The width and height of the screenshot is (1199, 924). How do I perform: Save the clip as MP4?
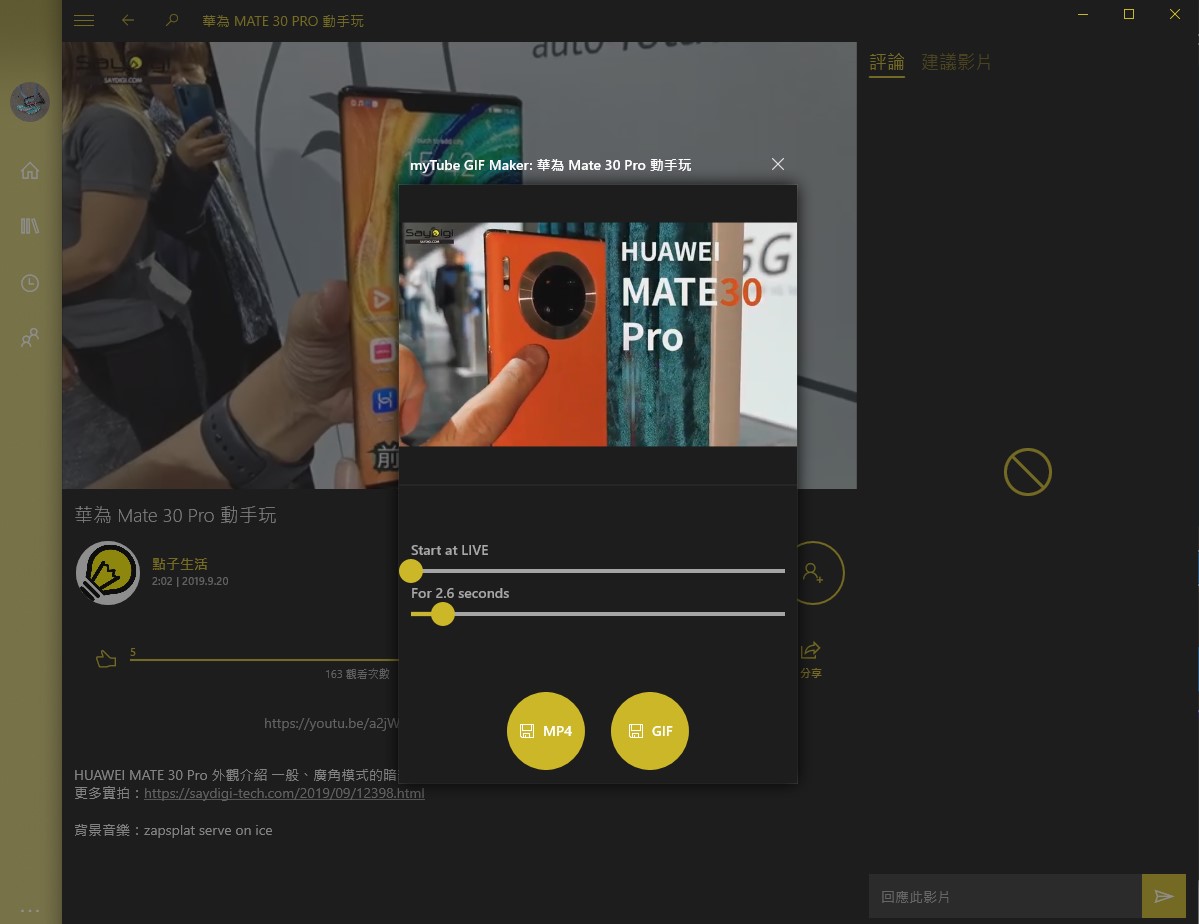tap(546, 730)
